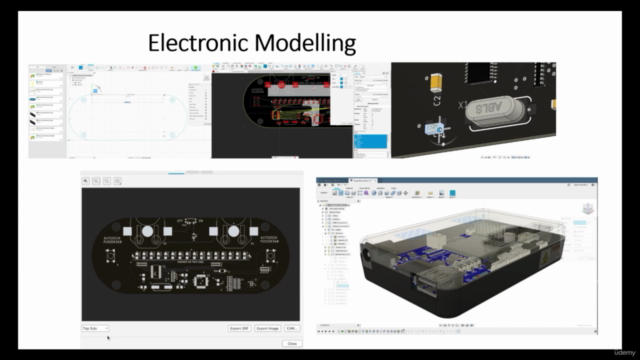The width and height of the screenshot is (640, 360).
Task: Open the Top Side board-side dropdown
Action: (x=95, y=328)
